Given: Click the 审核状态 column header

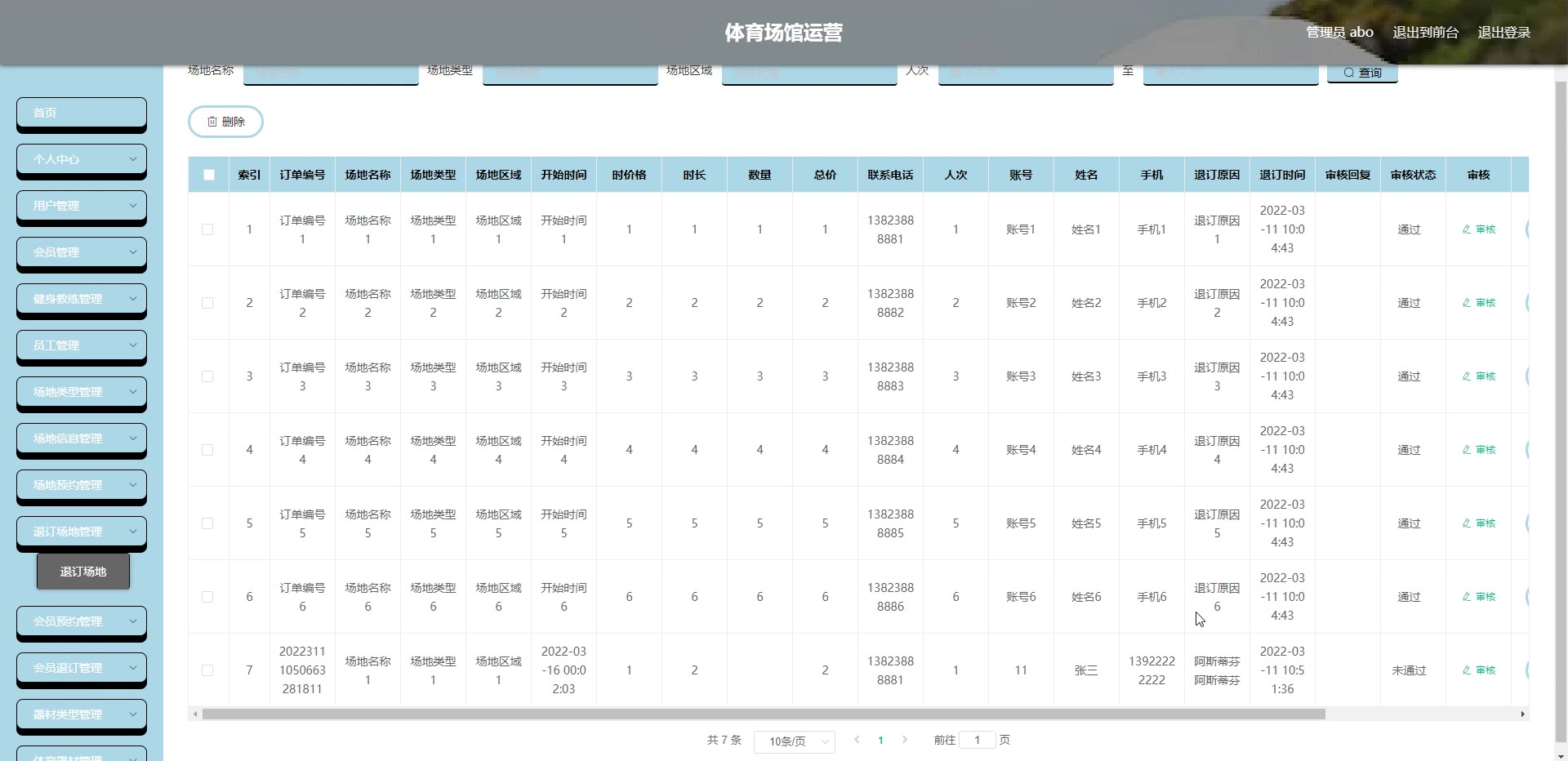Looking at the screenshot, I should (x=1413, y=175).
